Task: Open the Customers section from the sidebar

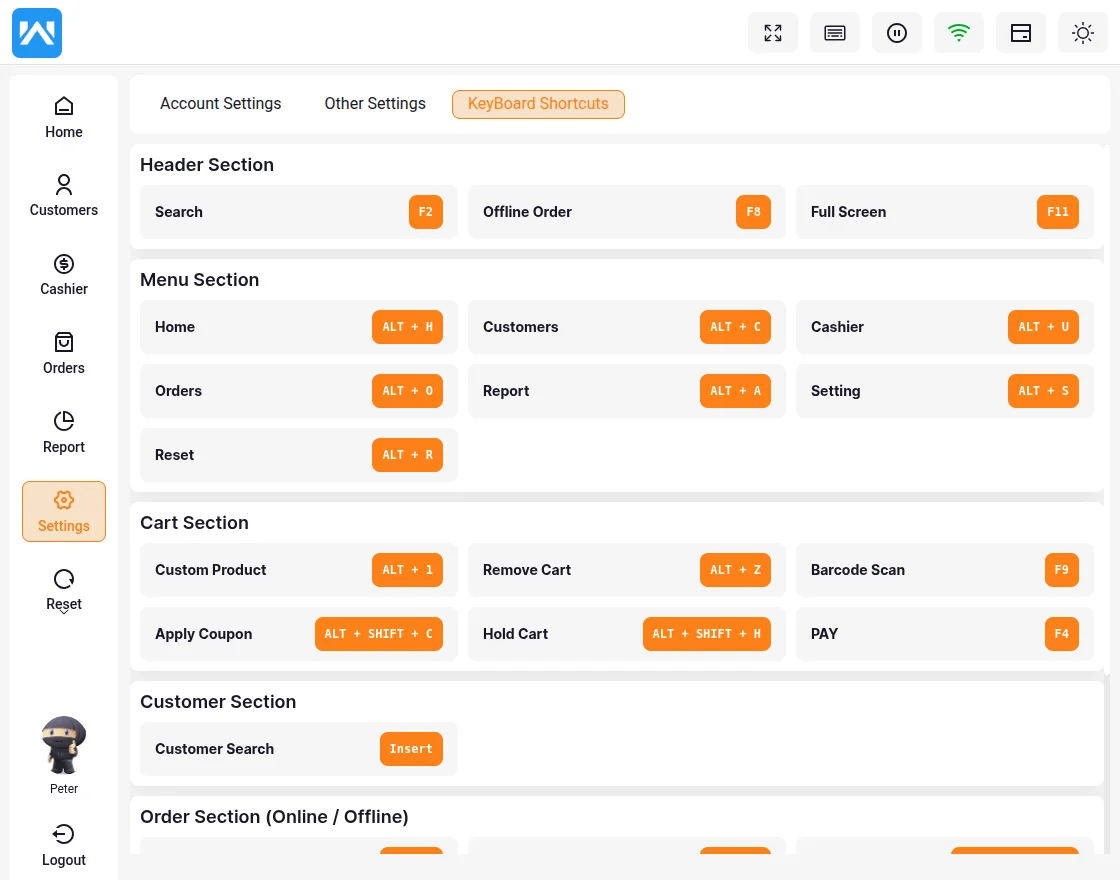Action: pyautogui.click(x=64, y=195)
